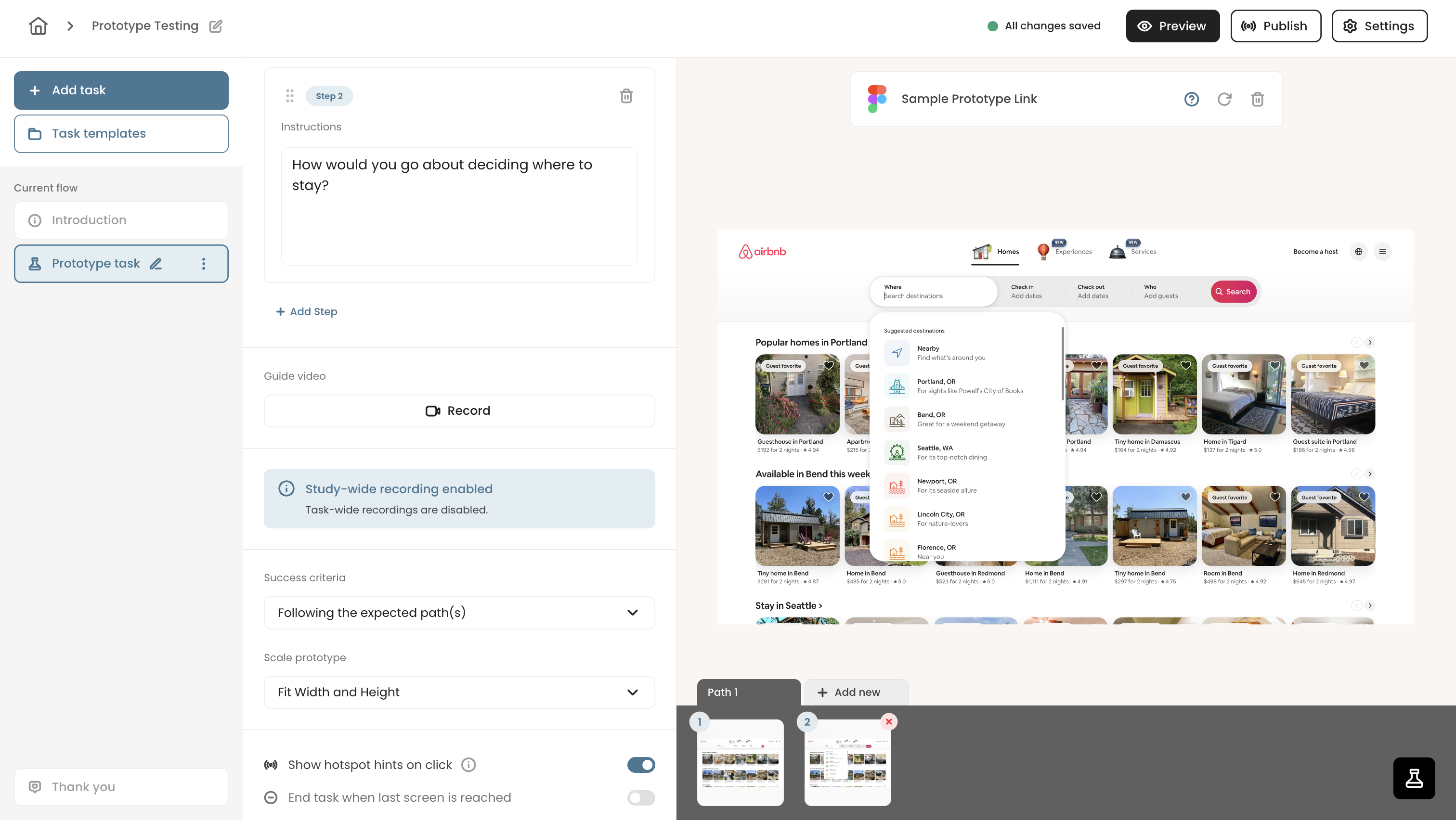This screenshot has width=1456, height=820.
Task: Favorite the Home in Redmond heart
Action: [1364, 497]
